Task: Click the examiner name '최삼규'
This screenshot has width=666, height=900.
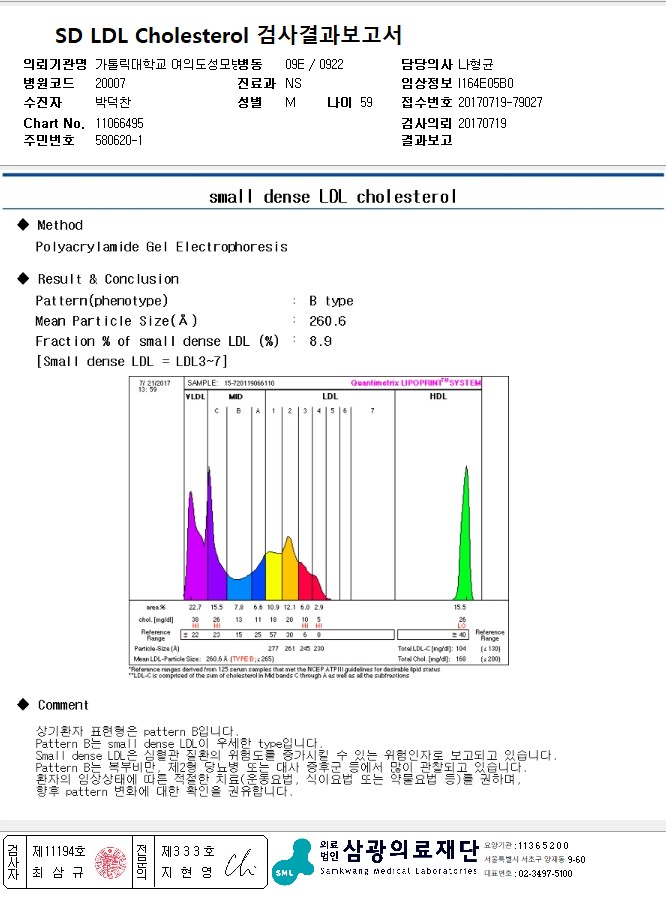Action: (x=57, y=873)
